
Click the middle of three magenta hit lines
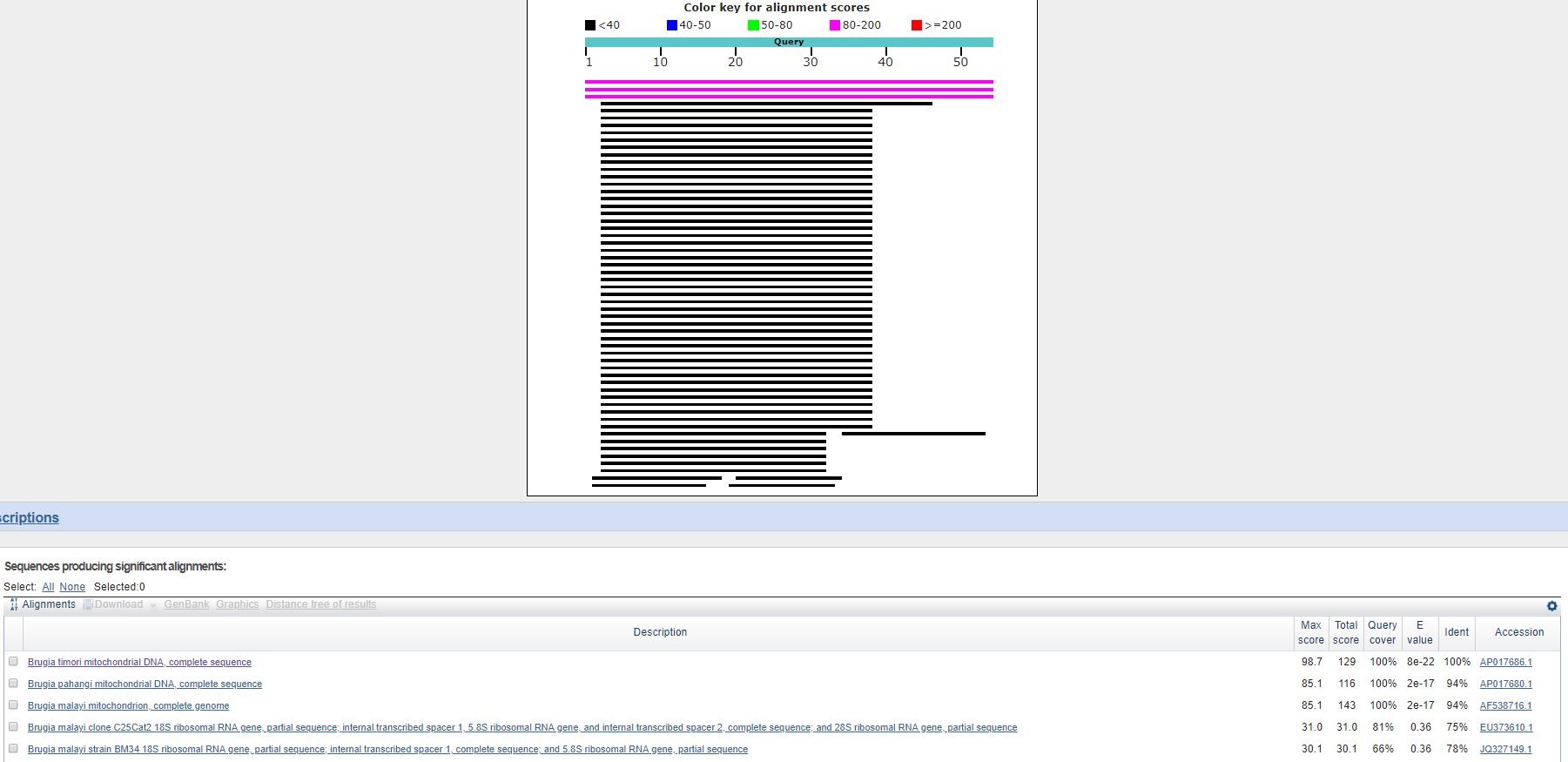pos(789,89)
